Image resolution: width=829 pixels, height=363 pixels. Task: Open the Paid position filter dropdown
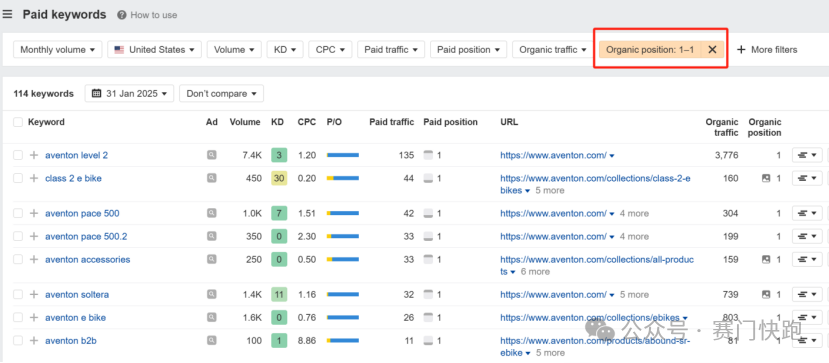point(468,50)
